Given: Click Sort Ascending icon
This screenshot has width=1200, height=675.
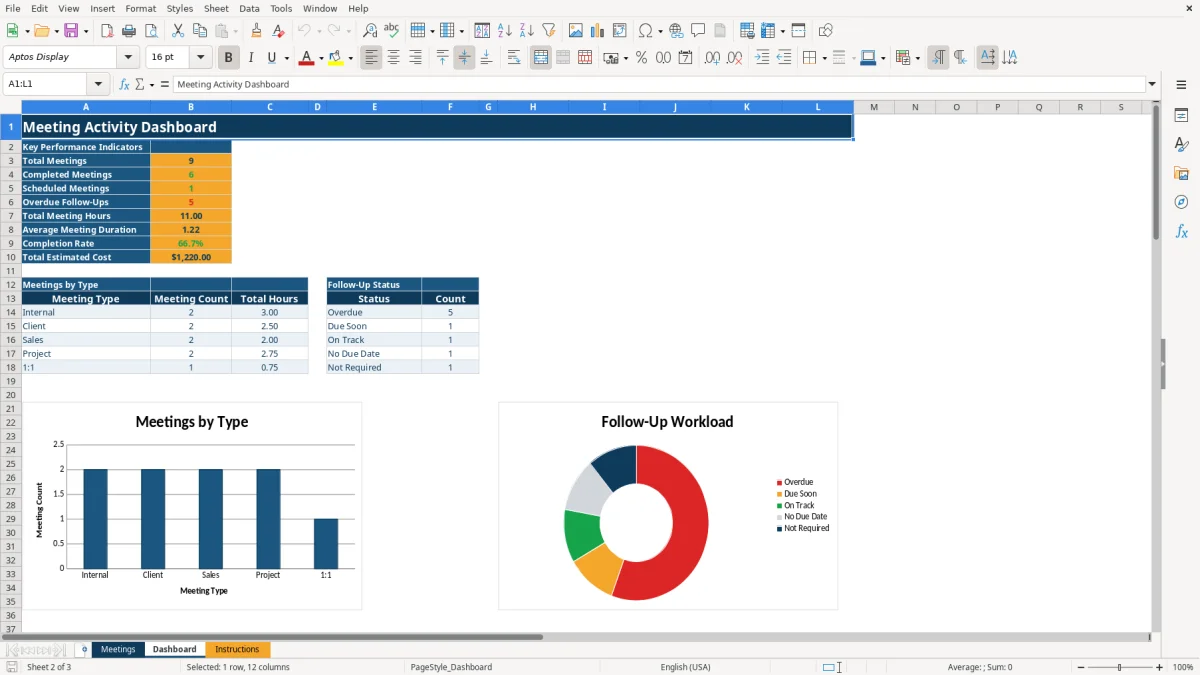Looking at the screenshot, I should tap(504, 31).
